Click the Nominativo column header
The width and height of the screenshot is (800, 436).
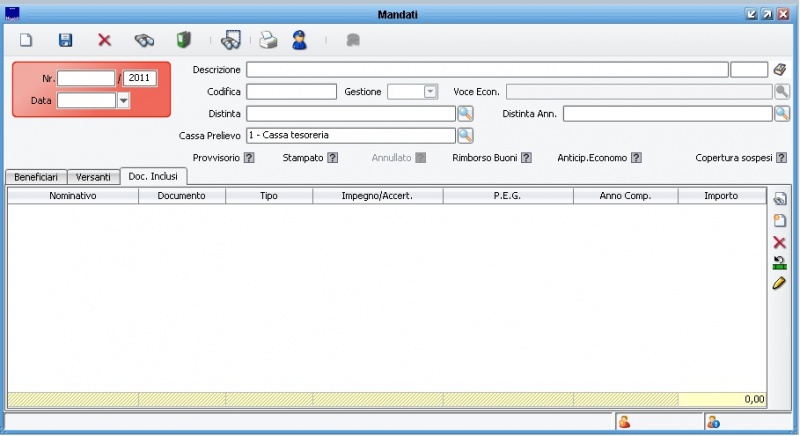[73, 196]
